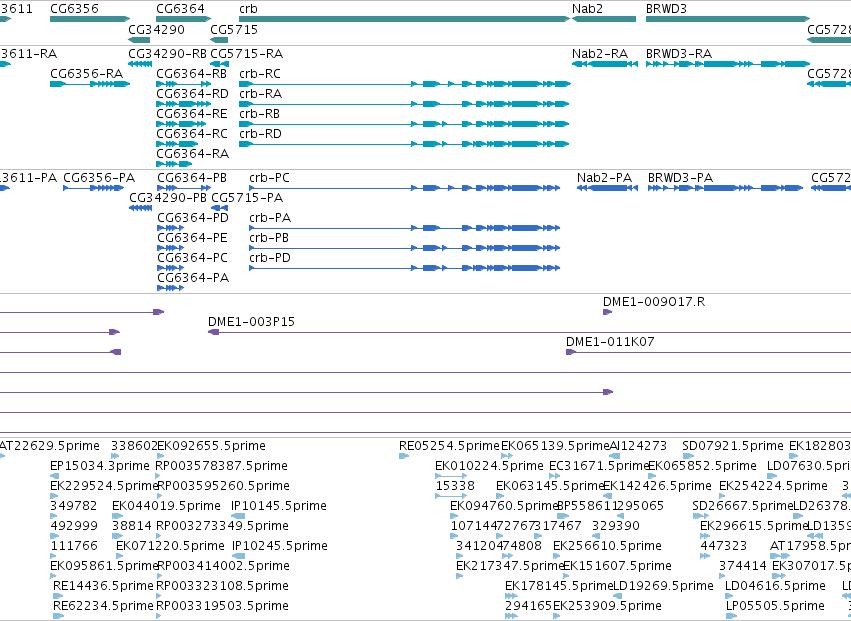Open the Nab2-RA transcript label
Screen dimensions: 851x621
point(600,54)
